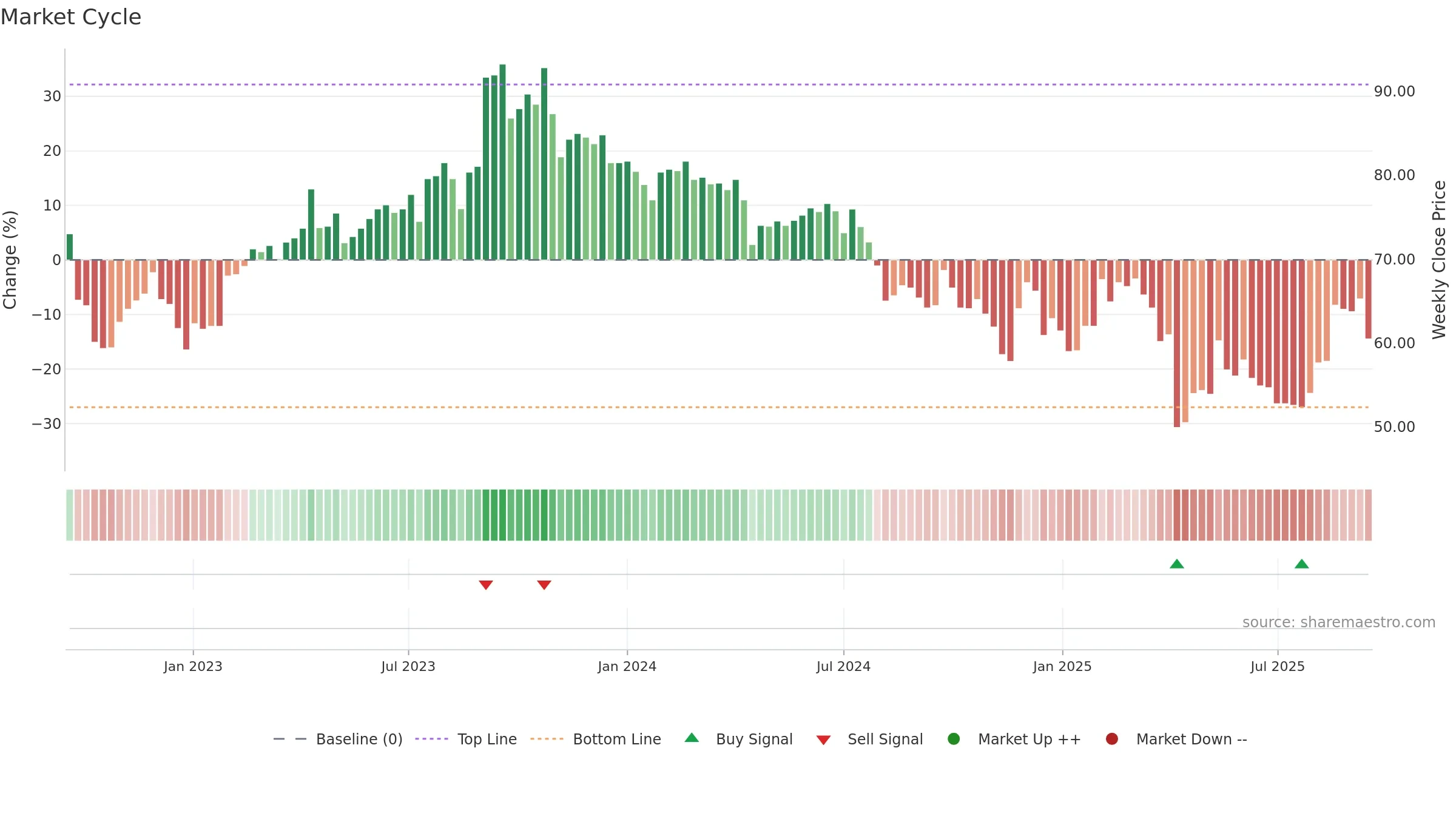
Task: Click the Jan 2025 axis label
Action: pos(1062,666)
